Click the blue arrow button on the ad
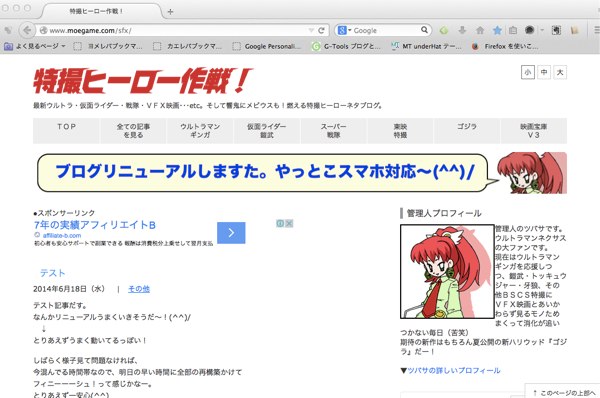The height and width of the screenshot is (398, 600). click(x=231, y=233)
